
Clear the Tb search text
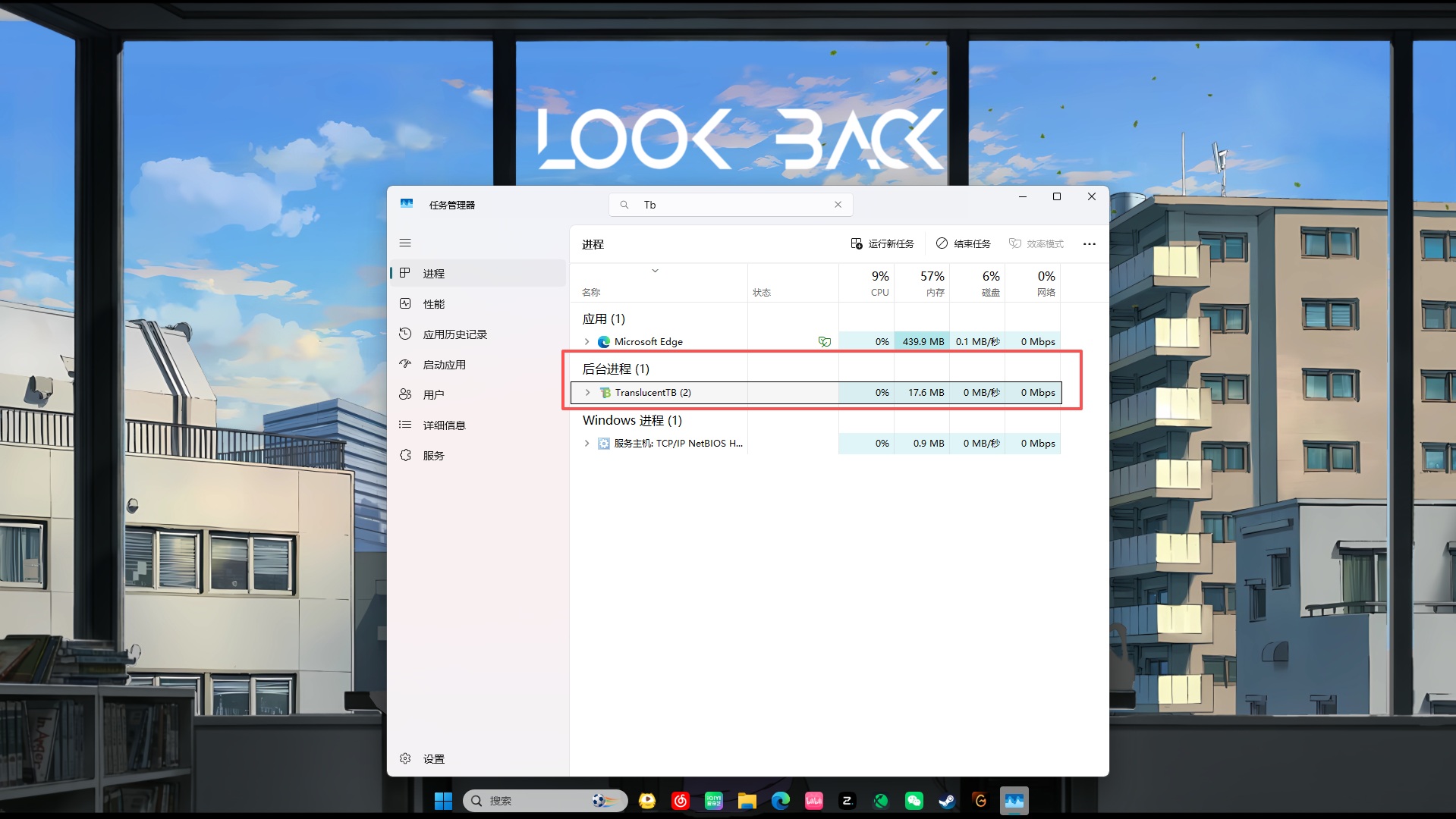pyautogui.click(x=838, y=205)
